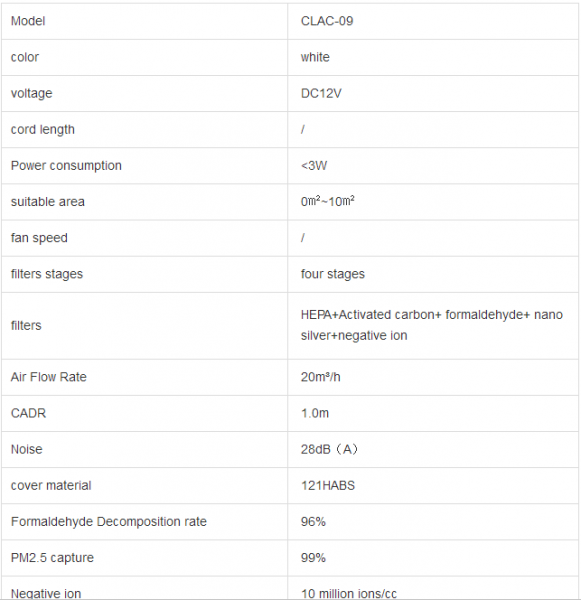Click the cover material value 121HABS
The height and width of the screenshot is (600, 581).
(328, 486)
